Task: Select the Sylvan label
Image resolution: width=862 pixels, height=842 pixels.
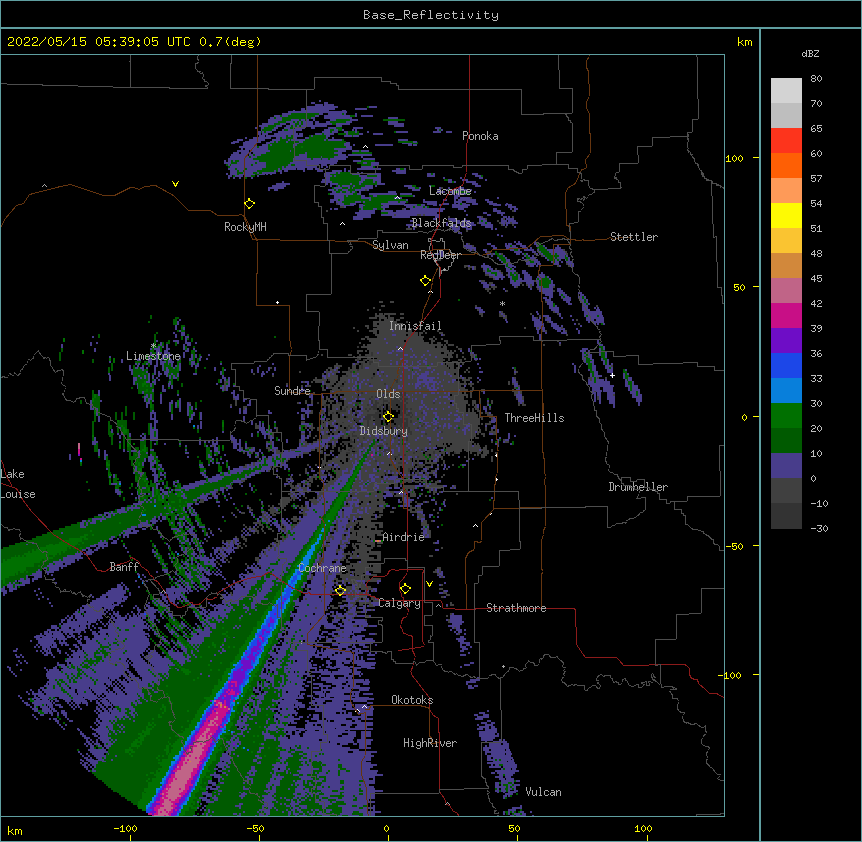Action: pyautogui.click(x=390, y=245)
